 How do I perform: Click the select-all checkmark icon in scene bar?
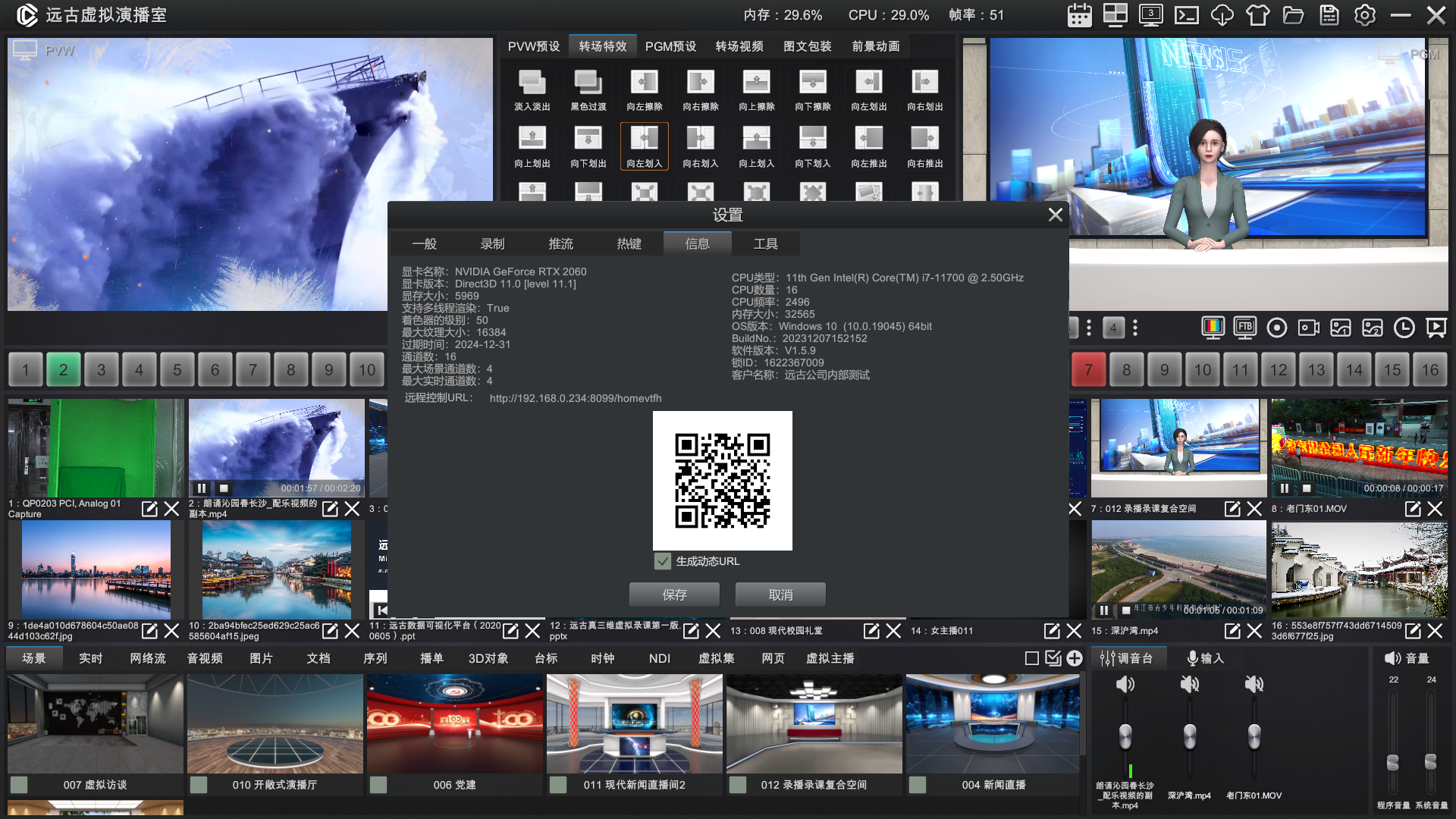pos(1053,658)
